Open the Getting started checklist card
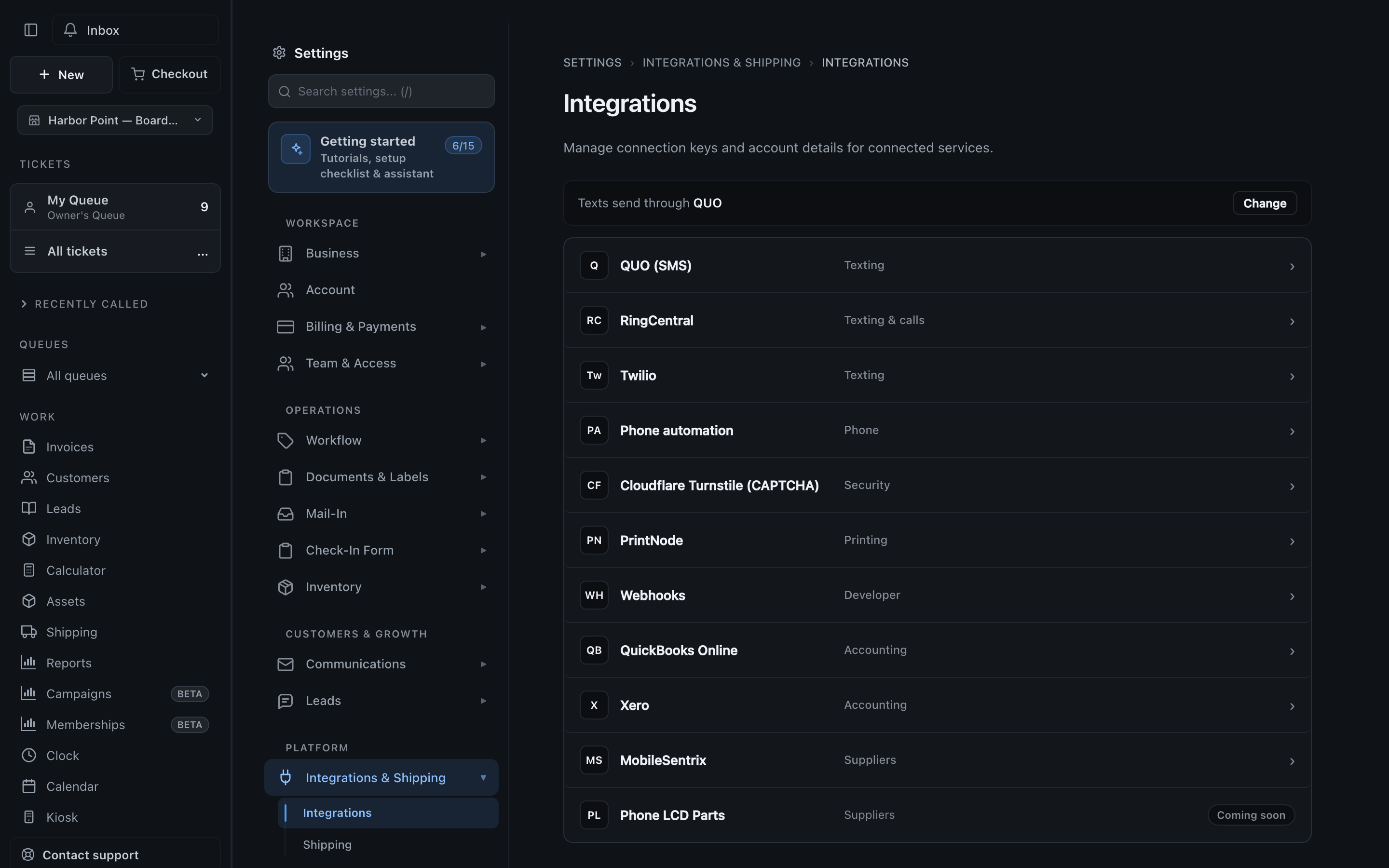 (x=381, y=157)
